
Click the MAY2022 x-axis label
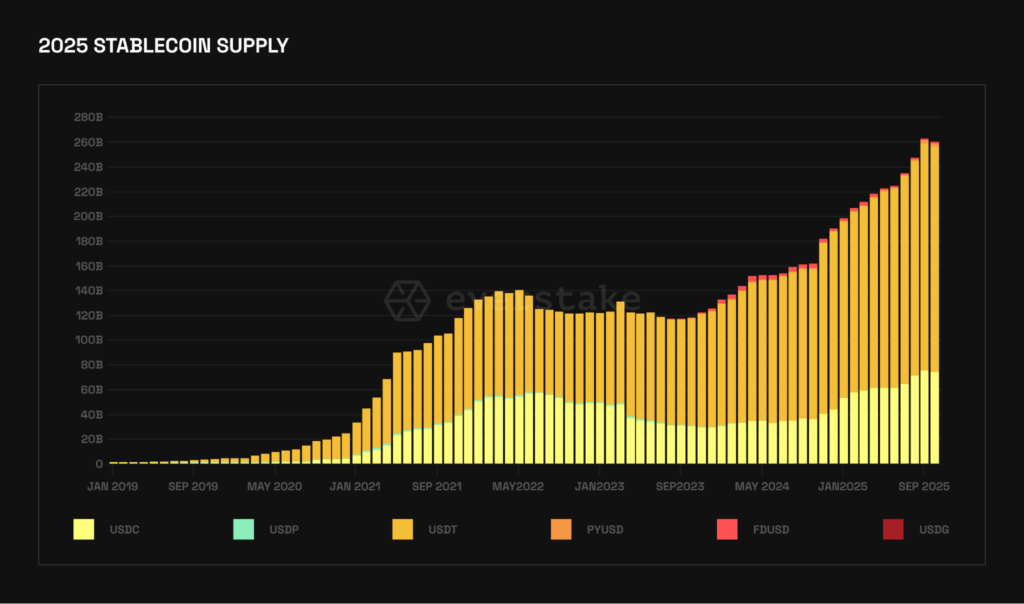517,487
